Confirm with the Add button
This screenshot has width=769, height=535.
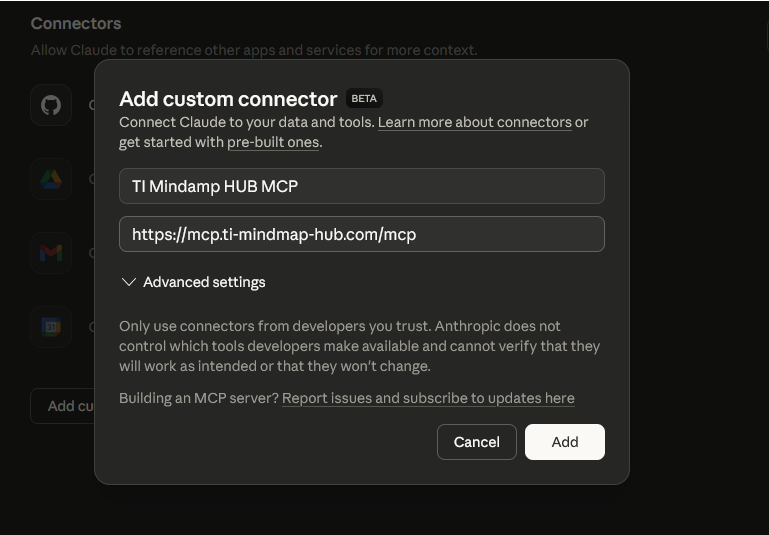click(x=564, y=442)
